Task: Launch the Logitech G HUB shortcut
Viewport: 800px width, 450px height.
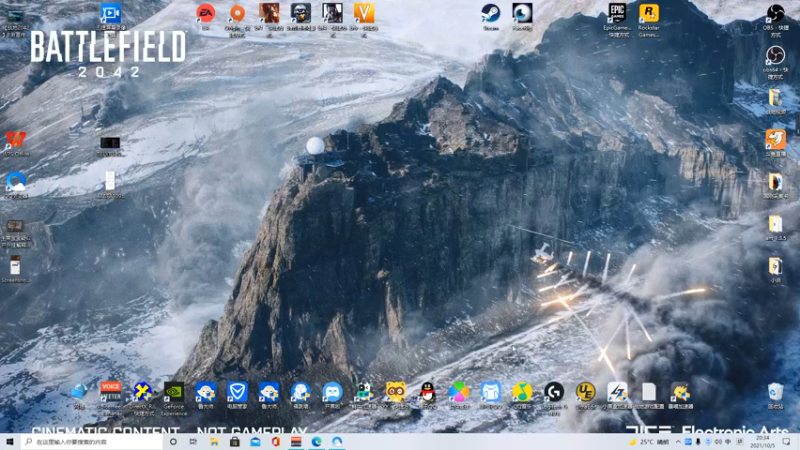Action: pos(554,392)
